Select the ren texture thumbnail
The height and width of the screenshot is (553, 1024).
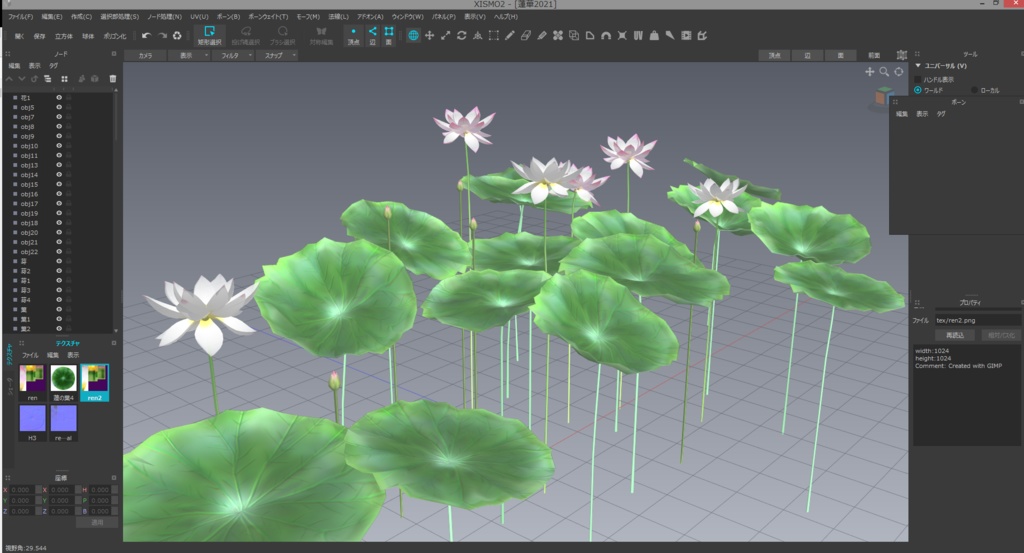click(x=32, y=383)
